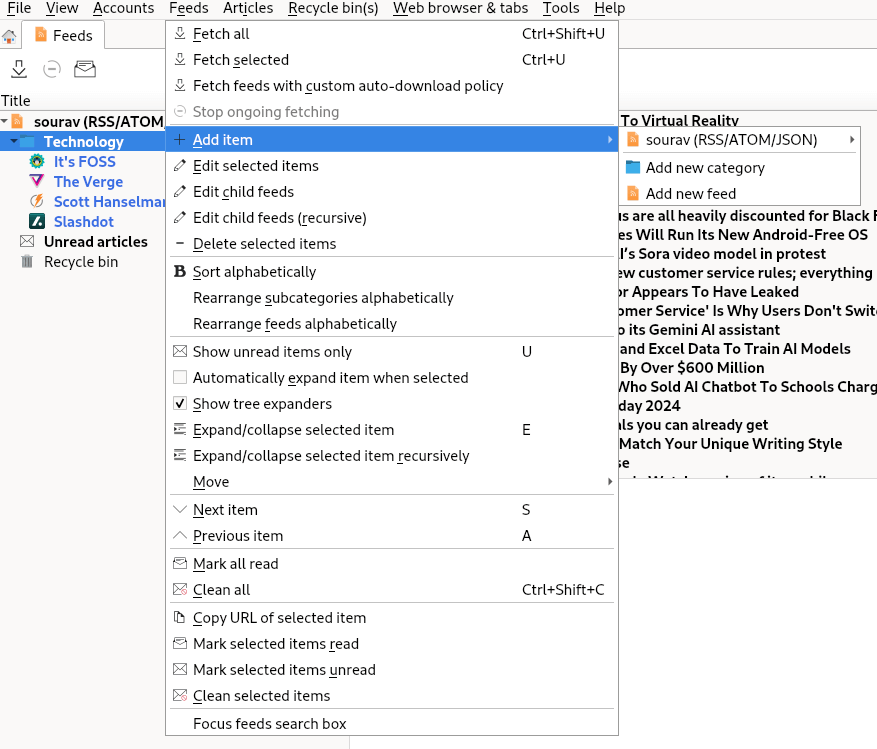This screenshot has width=877, height=749.
Task: Toggle Show unread items only
Action: tap(272, 352)
